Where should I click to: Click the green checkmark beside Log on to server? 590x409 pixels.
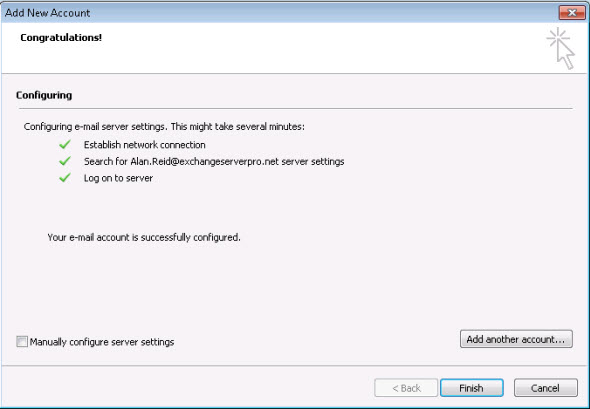(65, 178)
